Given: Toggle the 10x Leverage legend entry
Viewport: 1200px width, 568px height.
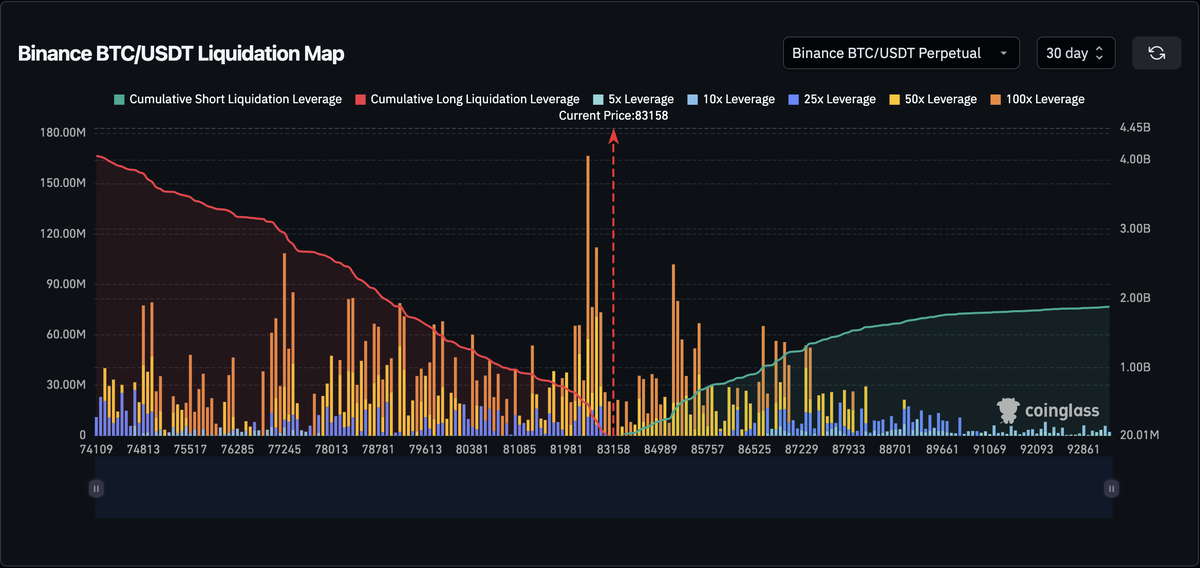Looking at the screenshot, I should coord(730,99).
